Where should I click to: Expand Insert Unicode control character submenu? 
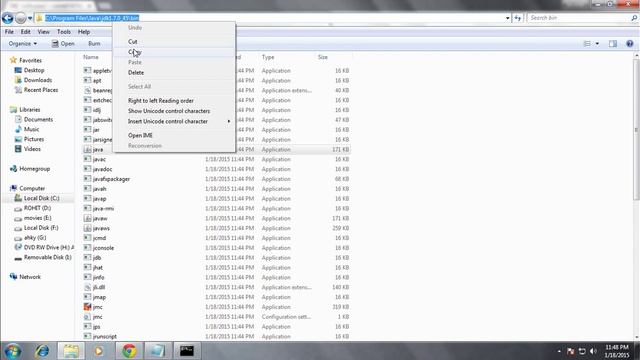coord(174,122)
